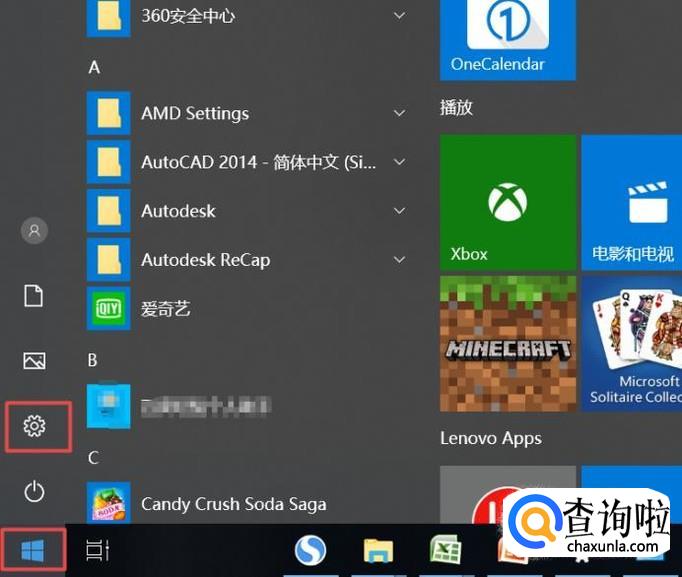Image resolution: width=682 pixels, height=577 pixels.
Task: Open Task View on taskbar
Action: click(98, 550)
